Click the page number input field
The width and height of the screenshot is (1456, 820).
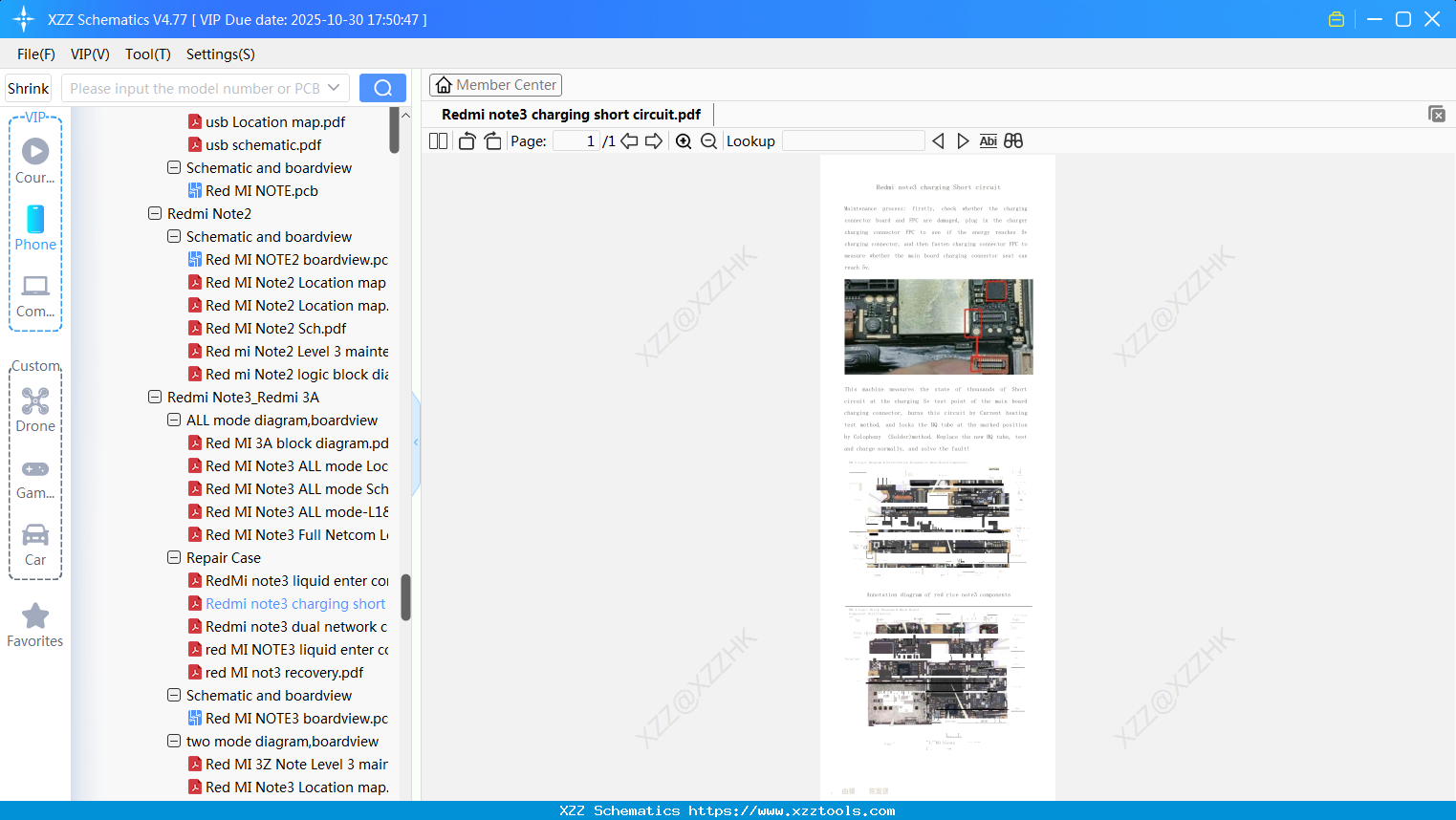pyautogui.click(x=576, y=141)
